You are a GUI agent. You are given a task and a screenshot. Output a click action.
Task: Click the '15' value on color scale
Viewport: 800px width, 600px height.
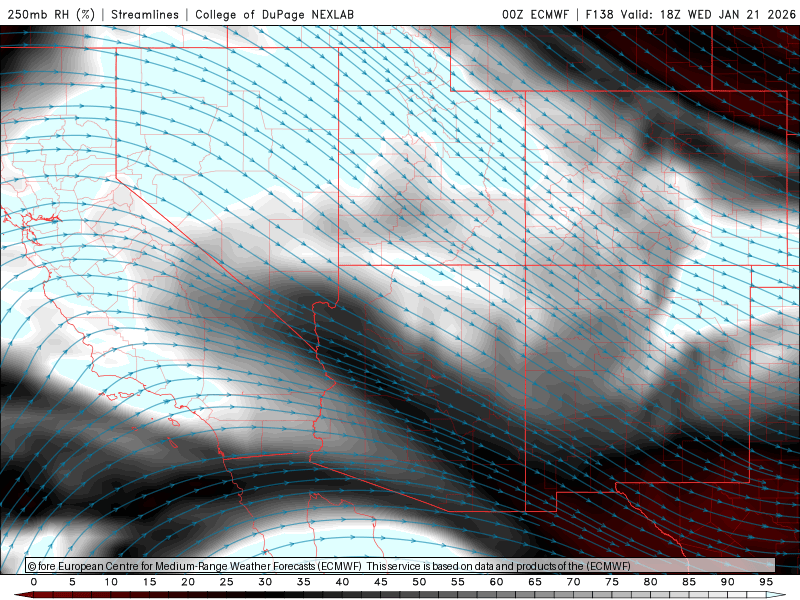[149, 582]
